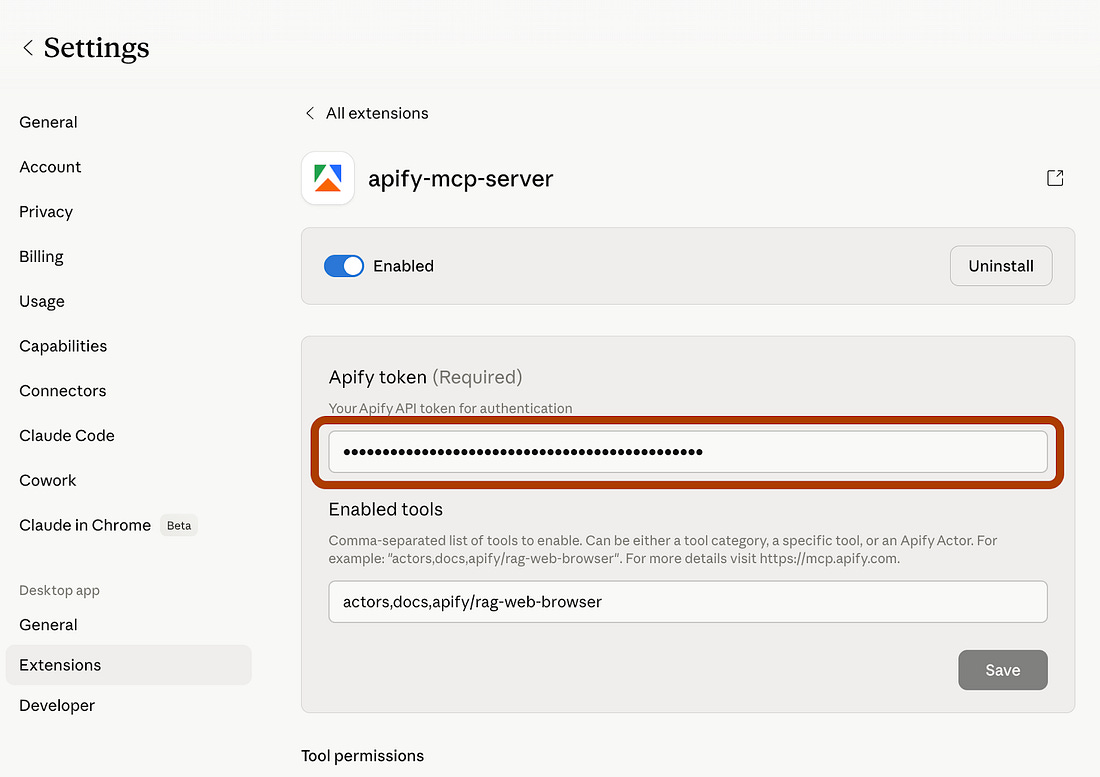This screenshot has height=777, width=1100.
Task: Select Privacy in the sidebar
Action: coord(45,212)
